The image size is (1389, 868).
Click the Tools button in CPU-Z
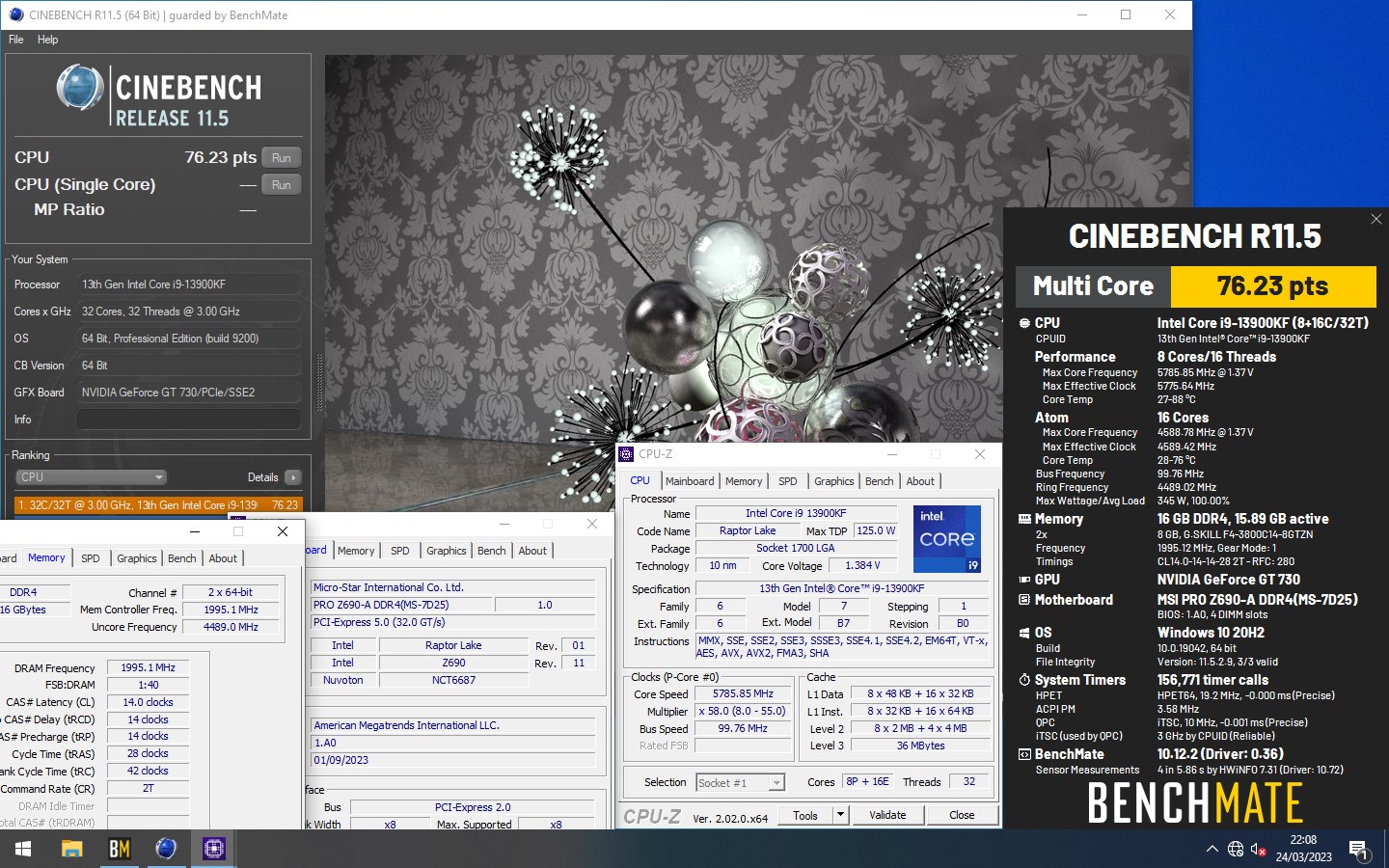805,815
